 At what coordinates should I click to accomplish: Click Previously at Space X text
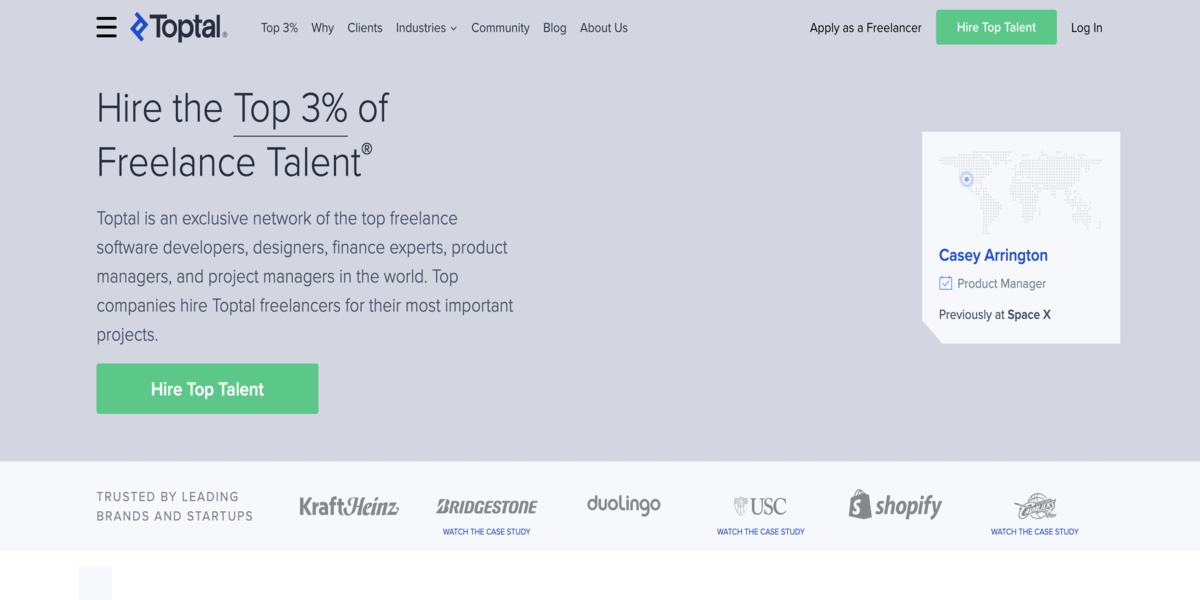995,315
